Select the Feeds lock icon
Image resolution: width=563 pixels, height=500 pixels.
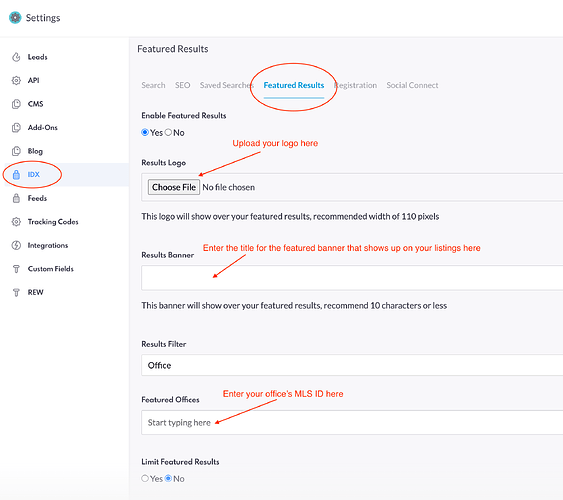click(16, 198)
